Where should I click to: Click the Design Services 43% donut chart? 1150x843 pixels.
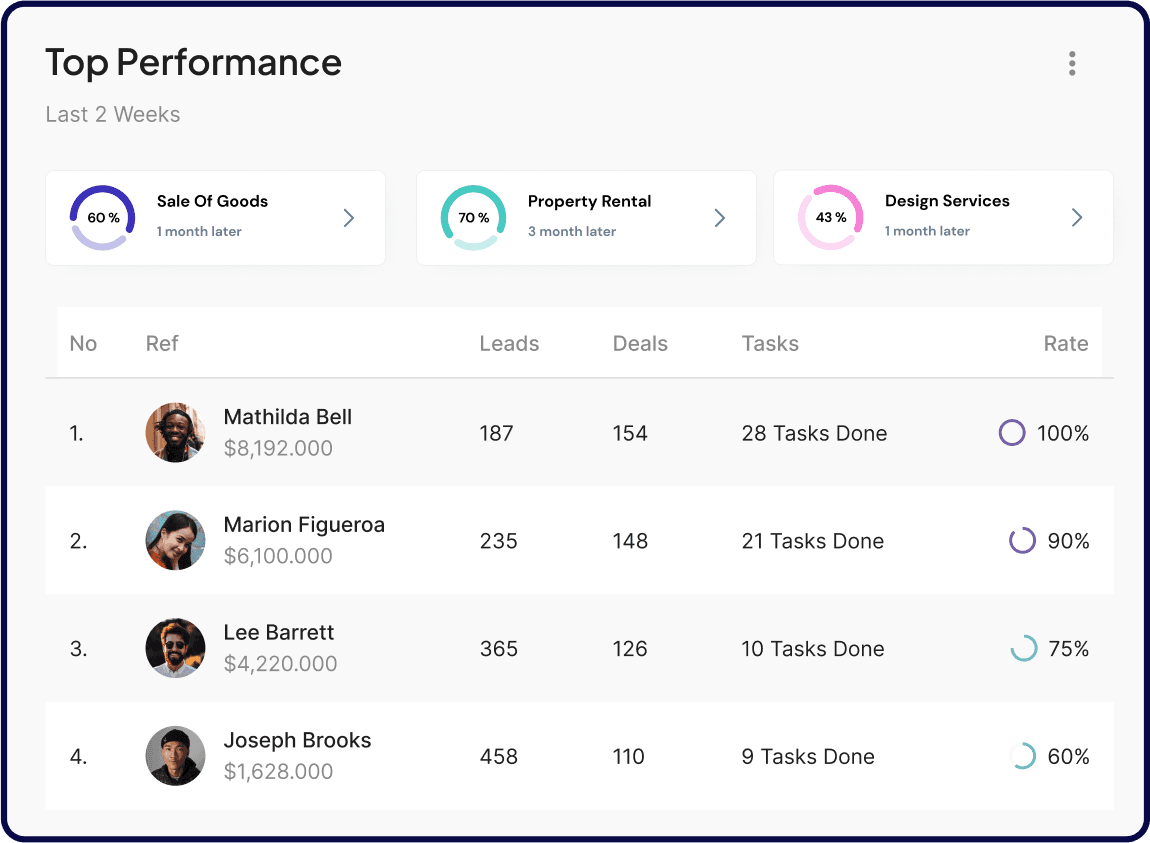tap(830, 218)
